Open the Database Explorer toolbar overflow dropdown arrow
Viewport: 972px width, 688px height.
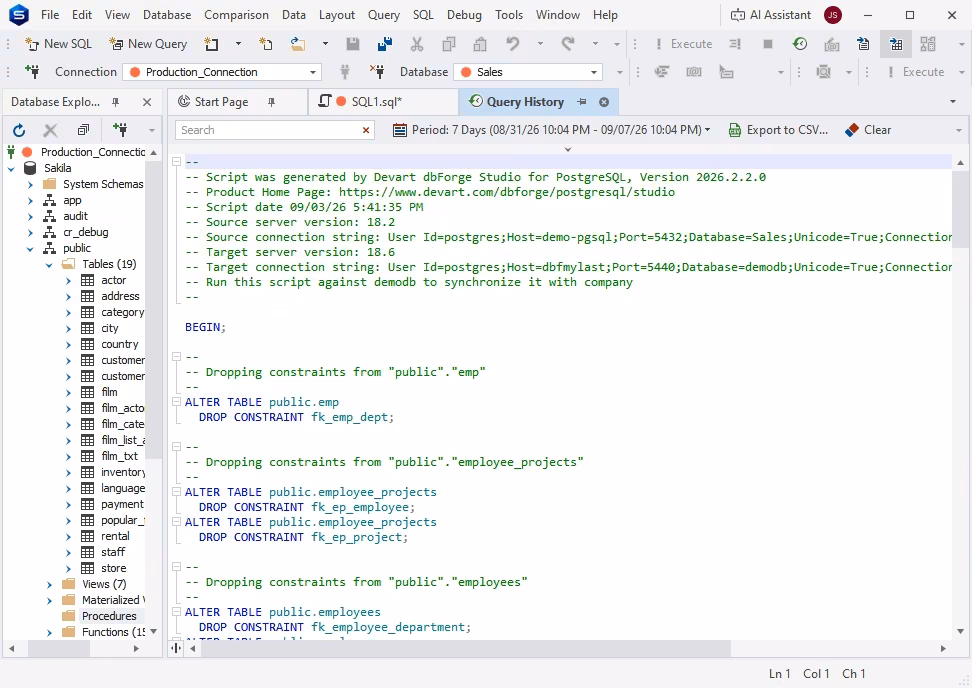[x=151, y=130]
